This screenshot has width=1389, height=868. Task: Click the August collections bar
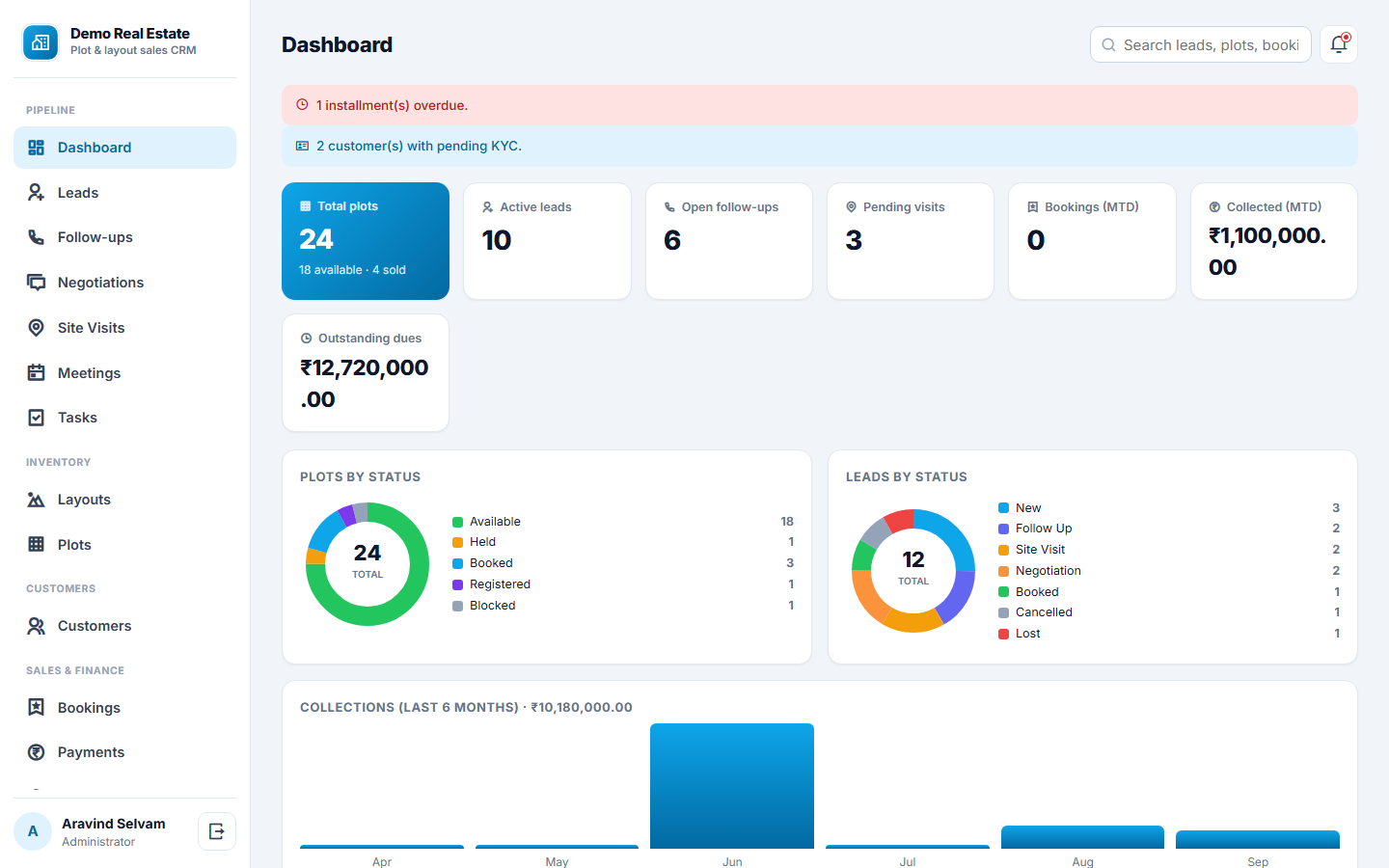1082,837
